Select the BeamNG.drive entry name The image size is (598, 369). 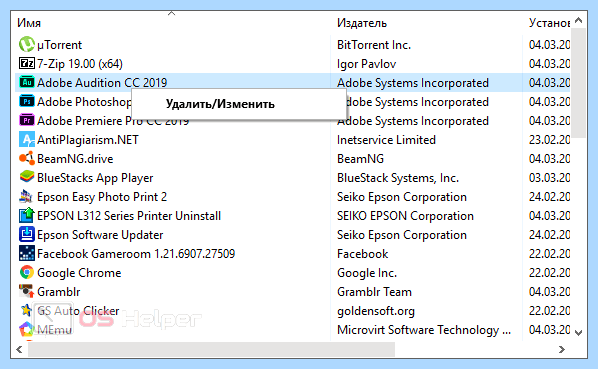click(x=75, y=159)
